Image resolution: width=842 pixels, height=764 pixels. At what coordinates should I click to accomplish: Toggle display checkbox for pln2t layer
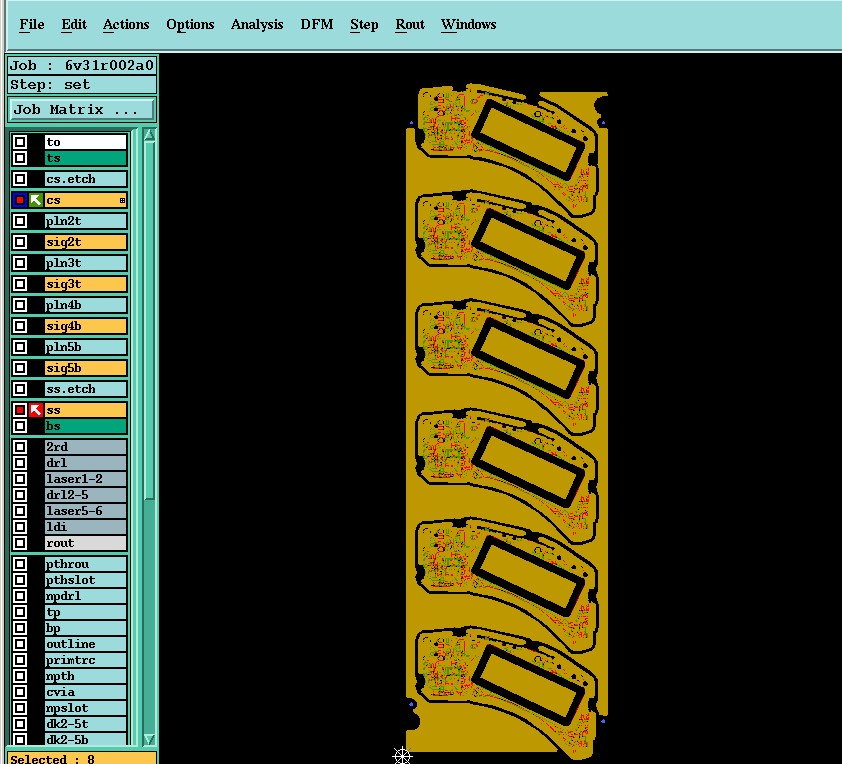click(x=20, y=221)
